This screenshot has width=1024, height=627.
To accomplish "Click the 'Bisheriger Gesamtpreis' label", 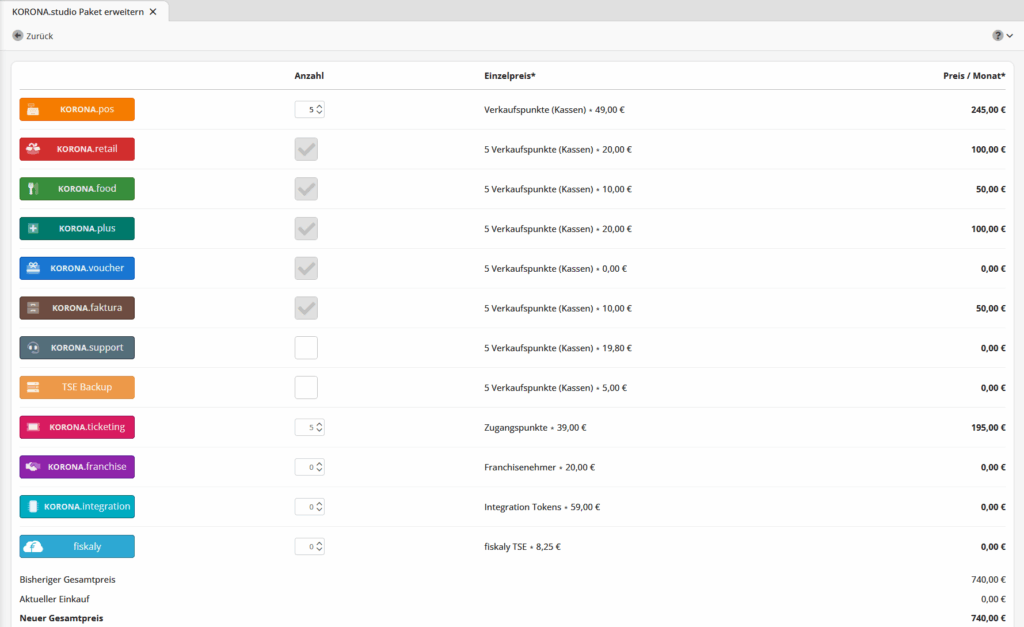I will (67, 579).
